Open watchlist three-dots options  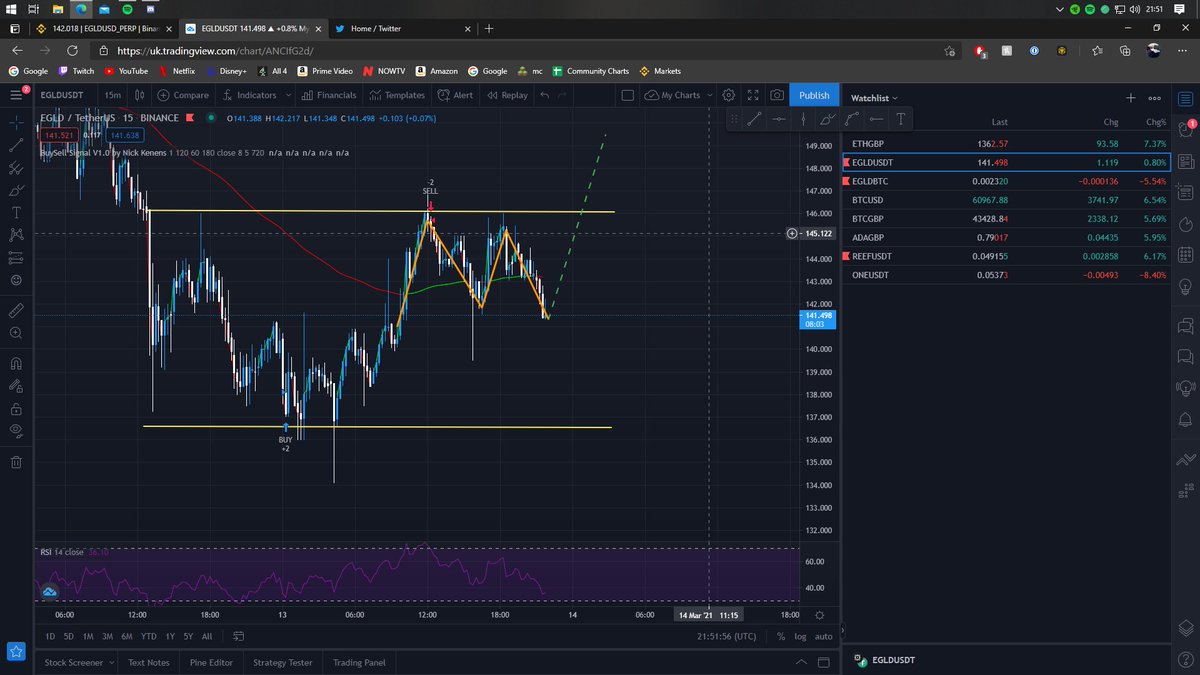[1155, 98]
